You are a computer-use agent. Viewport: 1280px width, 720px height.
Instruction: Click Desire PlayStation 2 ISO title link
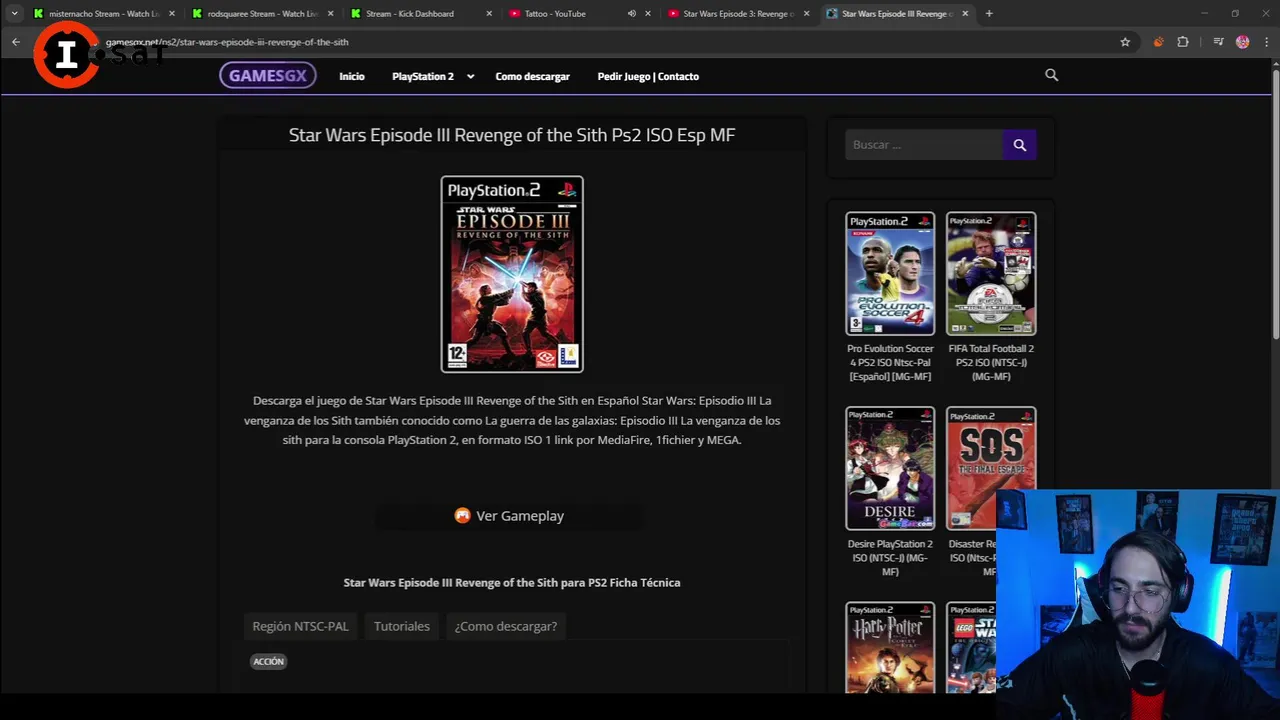(890, 558)
